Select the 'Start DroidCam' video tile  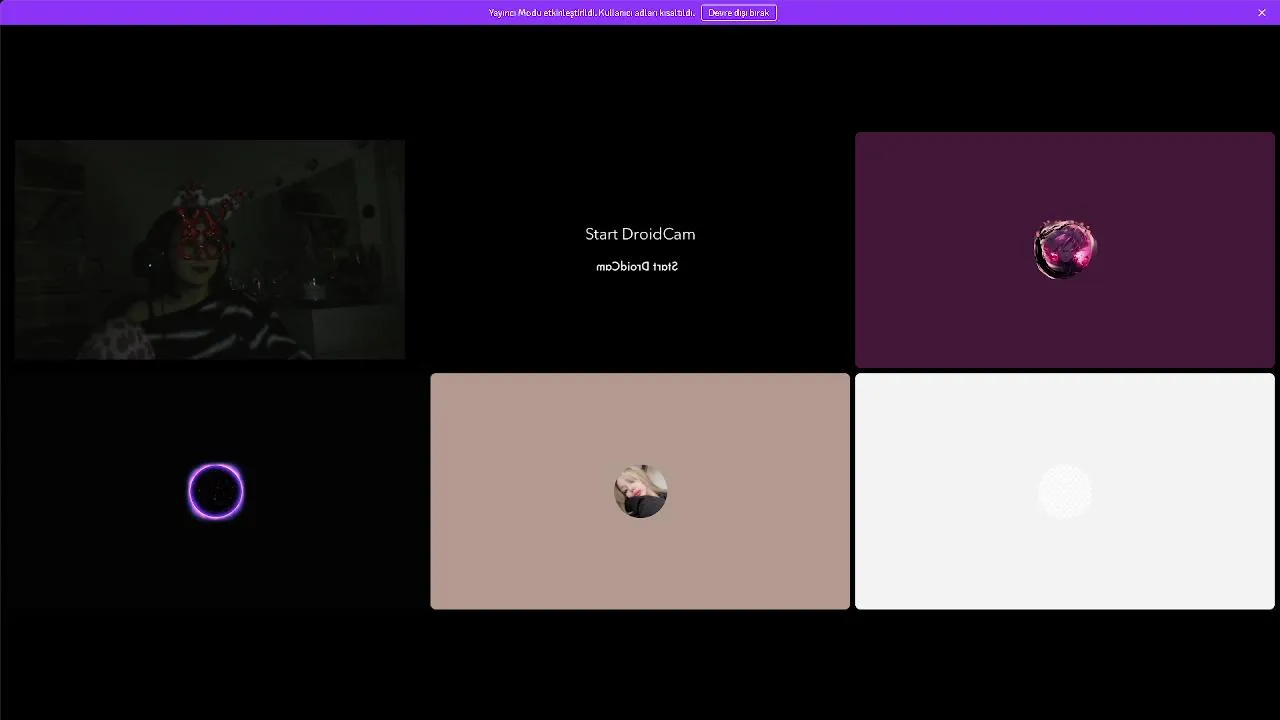[x=640, y=249]
